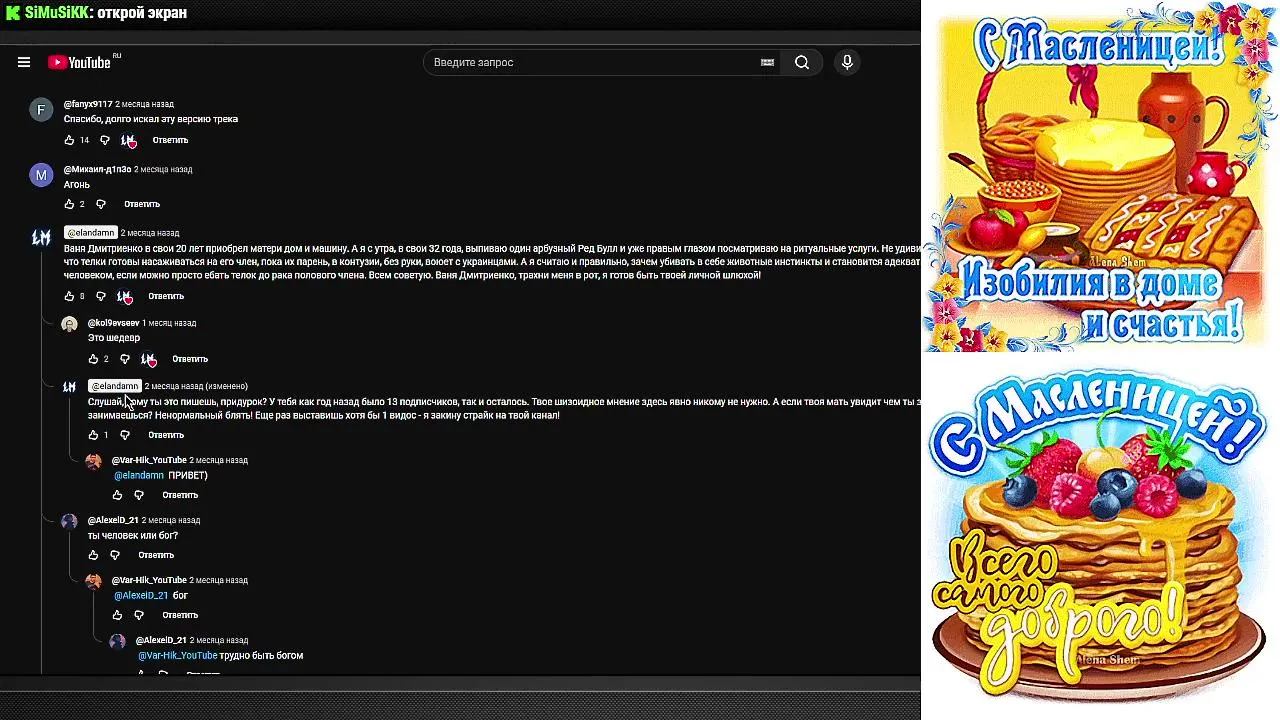Open the M avatar of @Михаил-д1п3о

pyautogui.click(x=41, y=175)
